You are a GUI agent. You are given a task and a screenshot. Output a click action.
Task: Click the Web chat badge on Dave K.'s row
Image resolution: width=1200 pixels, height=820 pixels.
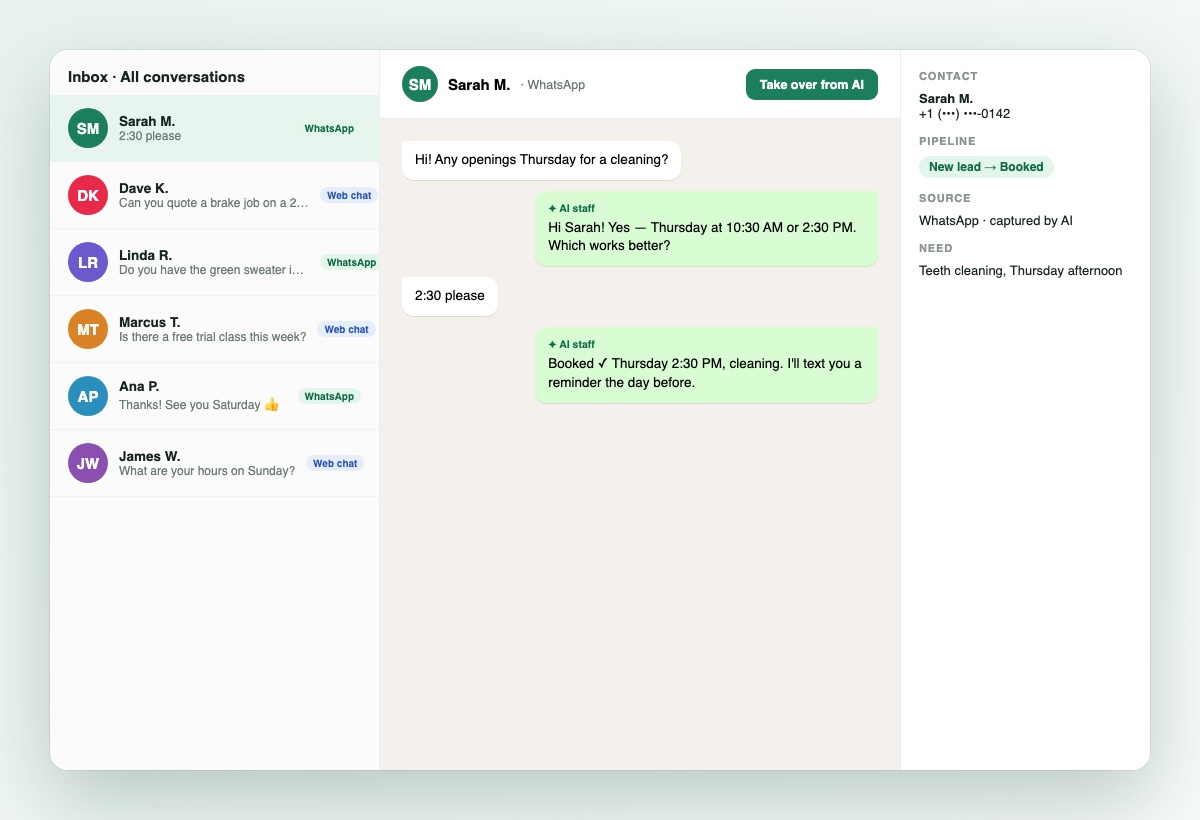point(349,196)
